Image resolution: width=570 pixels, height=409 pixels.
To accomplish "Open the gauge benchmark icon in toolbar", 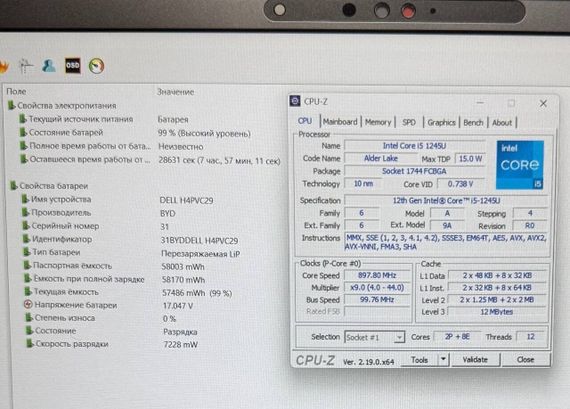I will tap(96, 66).
